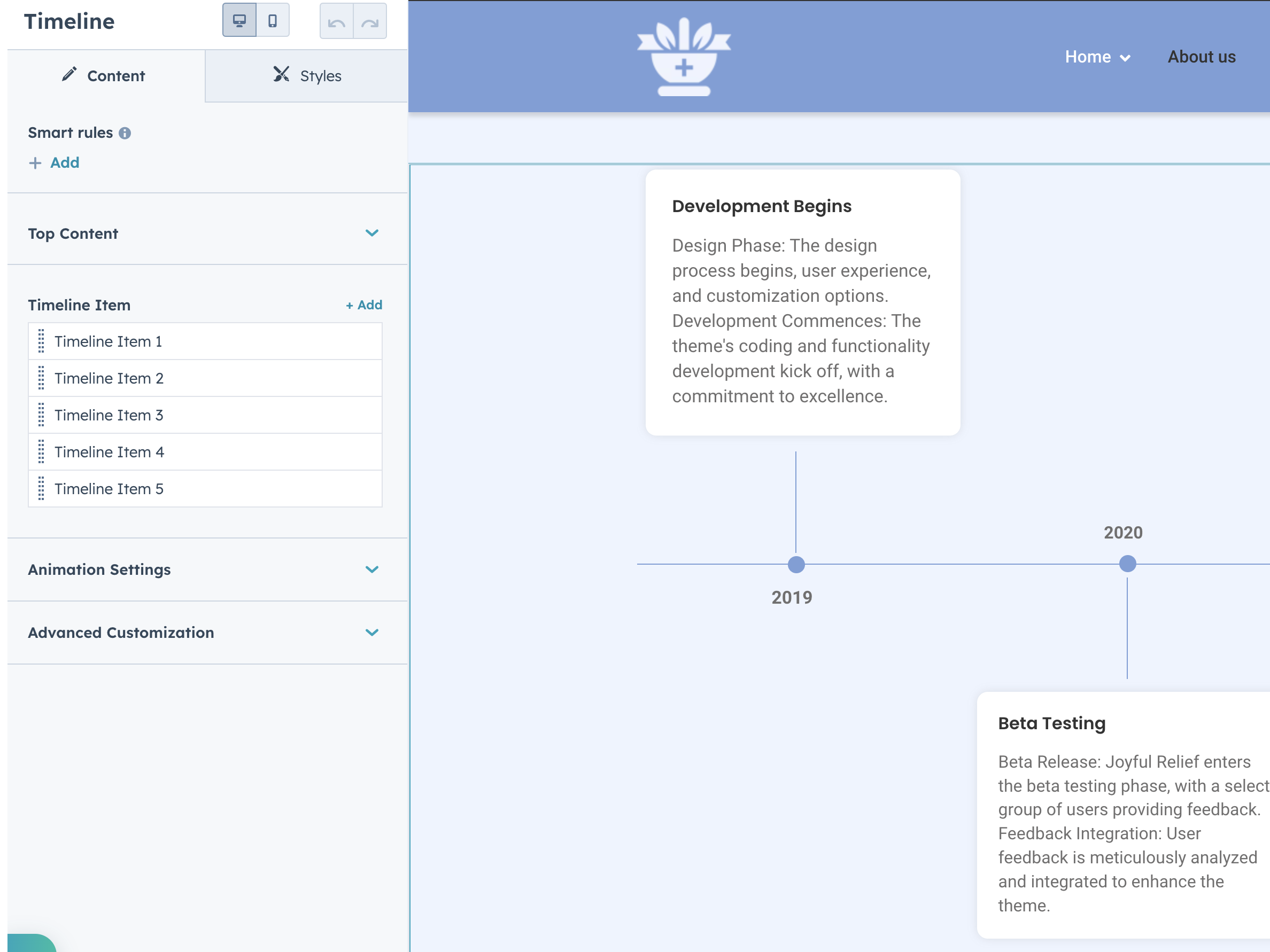Image resolution: width=1270 pixels, height=952 pixels.
Task: Expand the Top Content section
Action: click(371, 233)
